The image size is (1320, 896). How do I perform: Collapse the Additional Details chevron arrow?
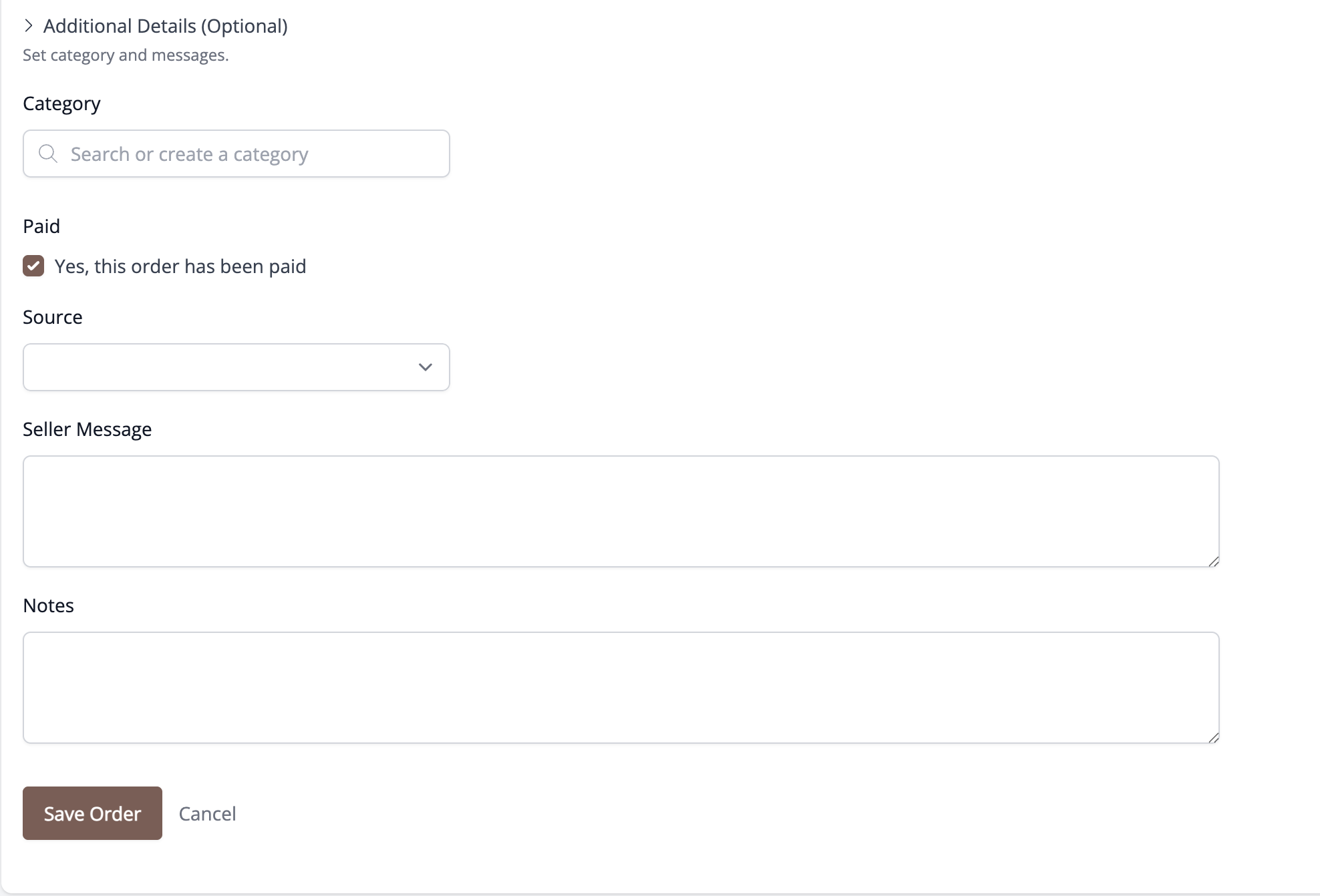[x=28, y=26]
